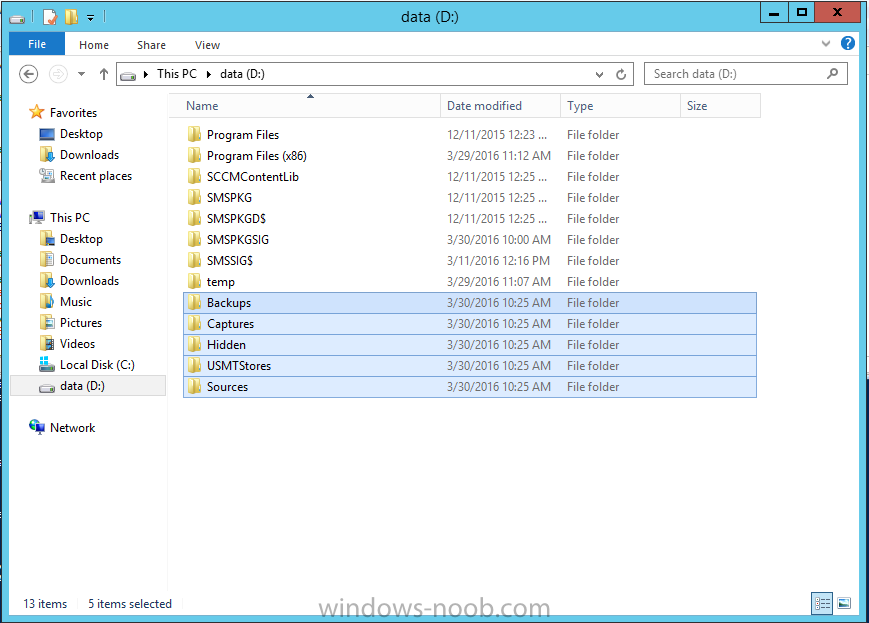Select Local Disk (C:) in navigation pane

tap(97, 365)
